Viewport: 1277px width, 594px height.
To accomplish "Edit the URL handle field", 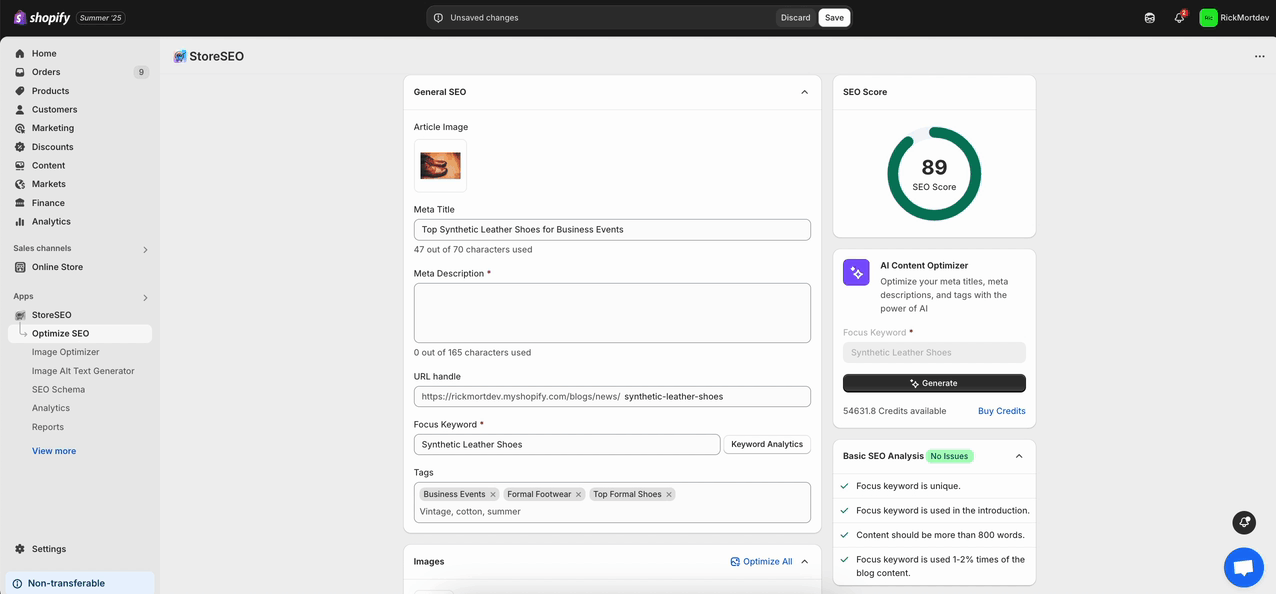I will [x=612, y=397].
